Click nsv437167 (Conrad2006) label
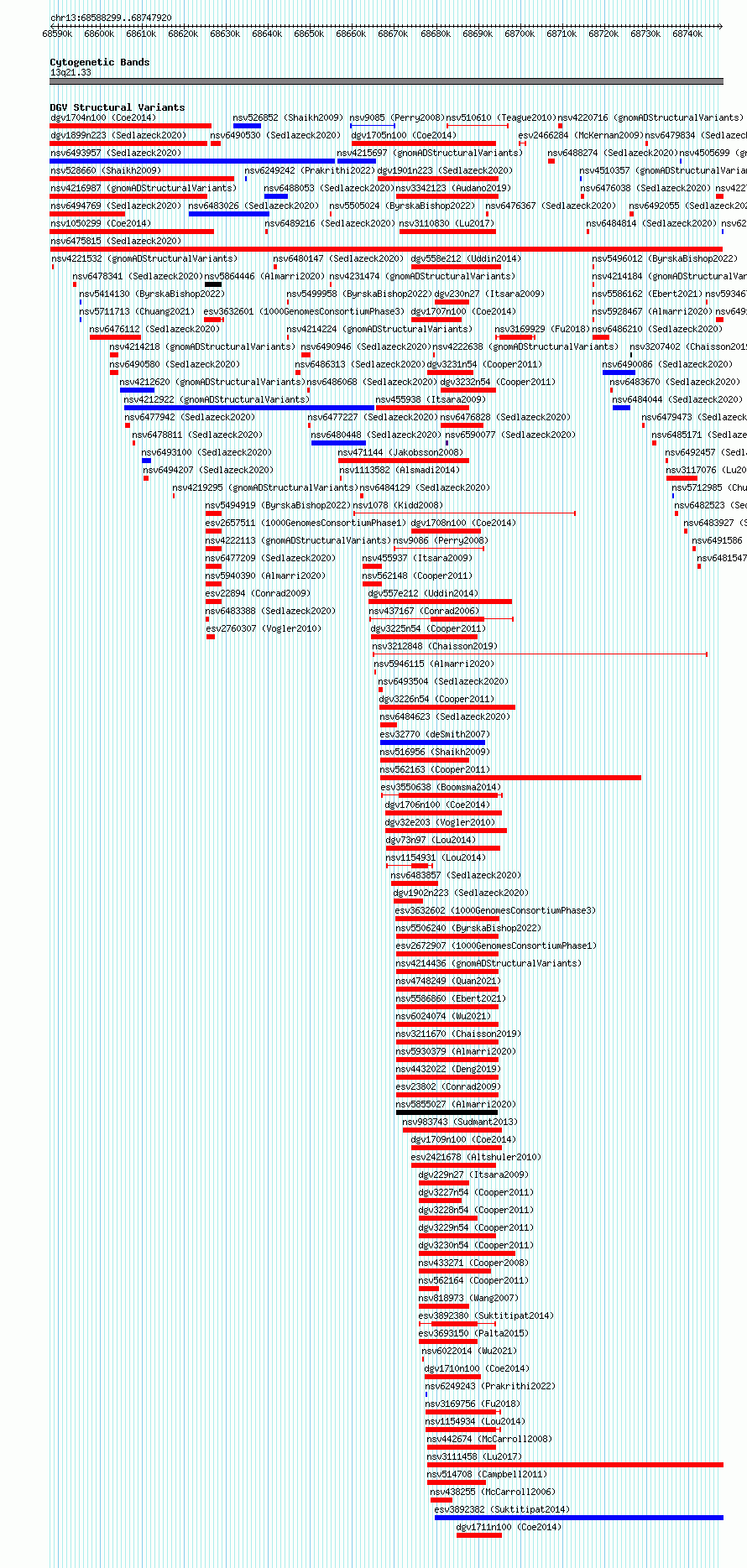The height and width of the screenshot is (1568, 747). tap(424, 611)
